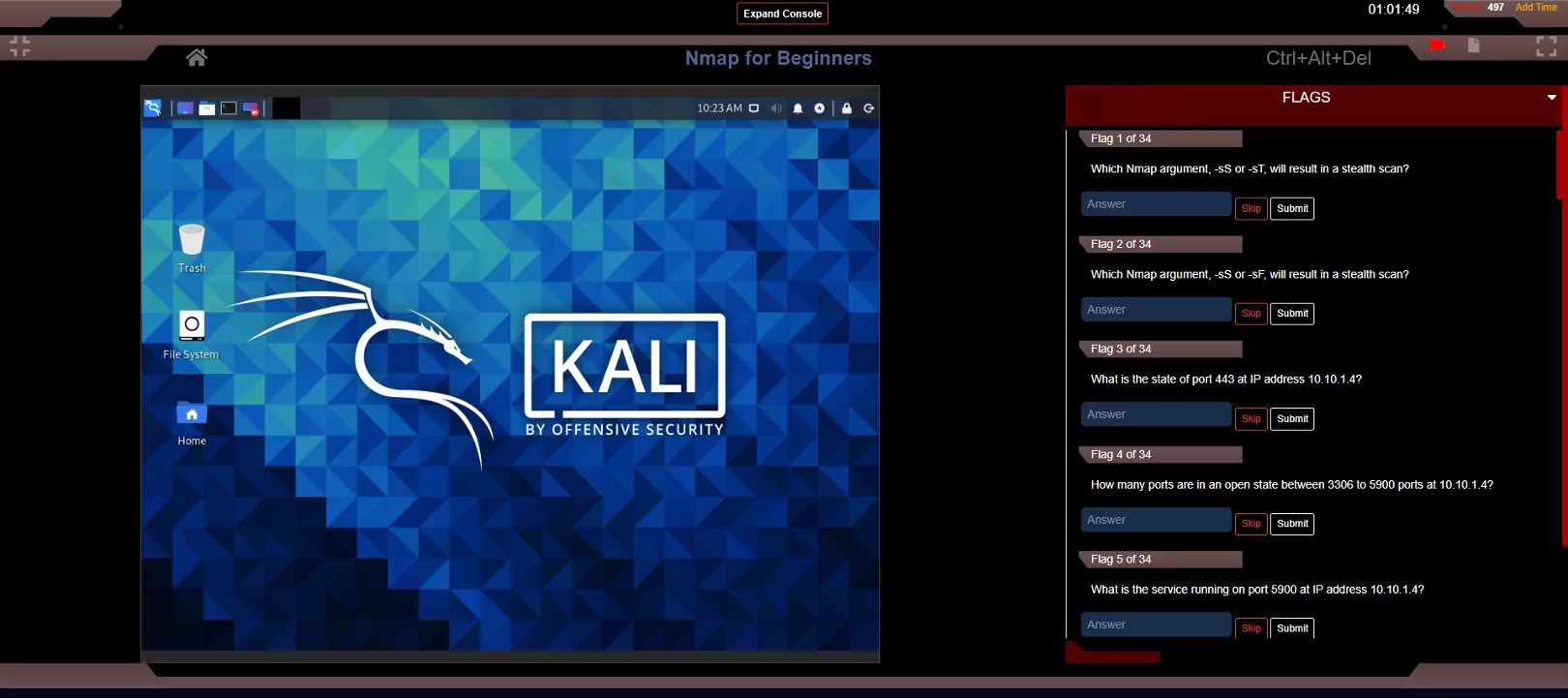This screenshot has width=1568, height=700.
Task: Launch the terminal emulator from the Kali panel
Action: (x=228, y=108)
